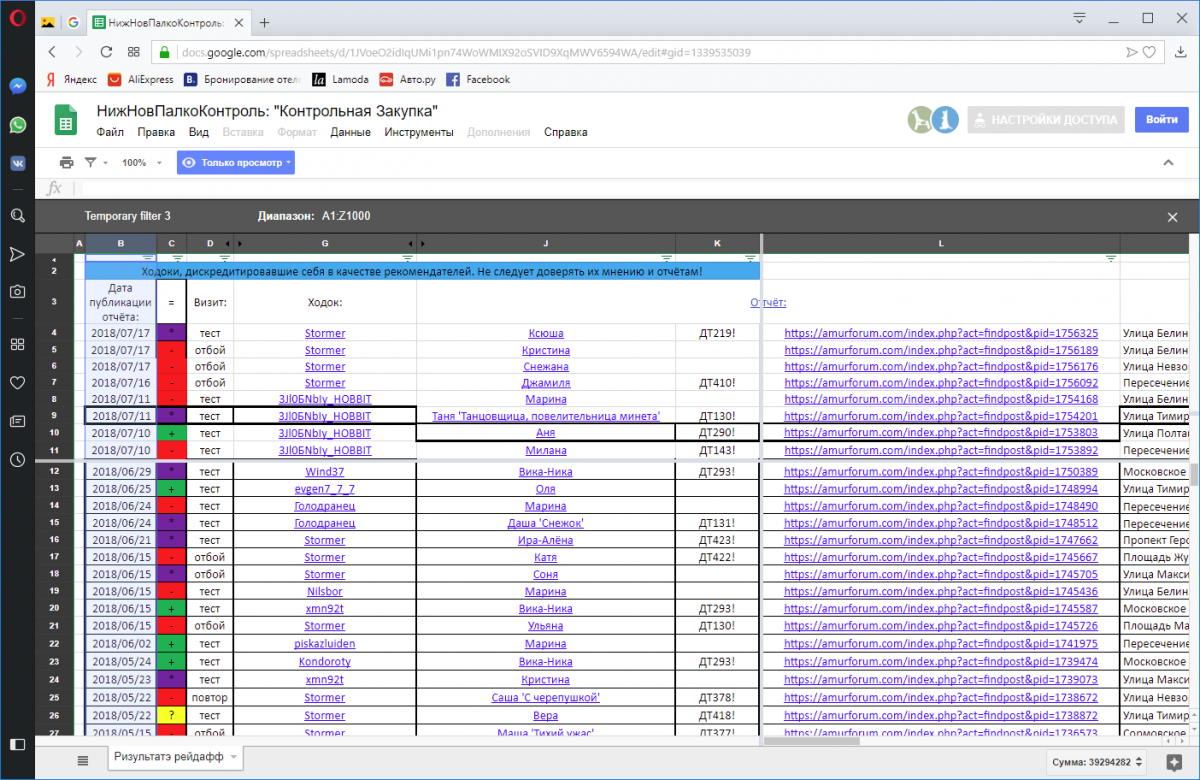Viewport: 1200px width, 780px height.
Task: Open the 'Данные' menu
Action: 350,132
